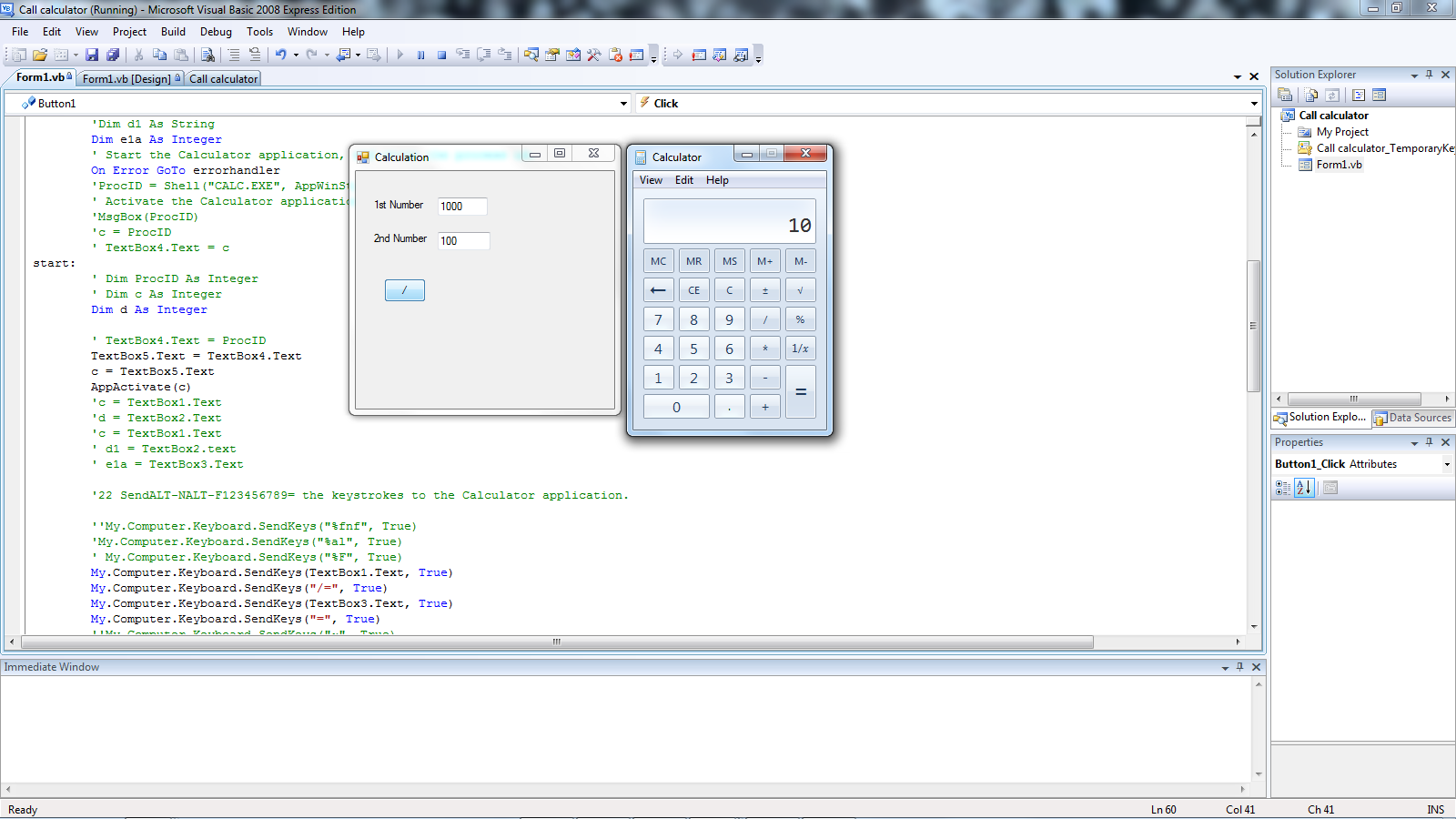
Task: Click the 1st Number input field
Action: 462,207
